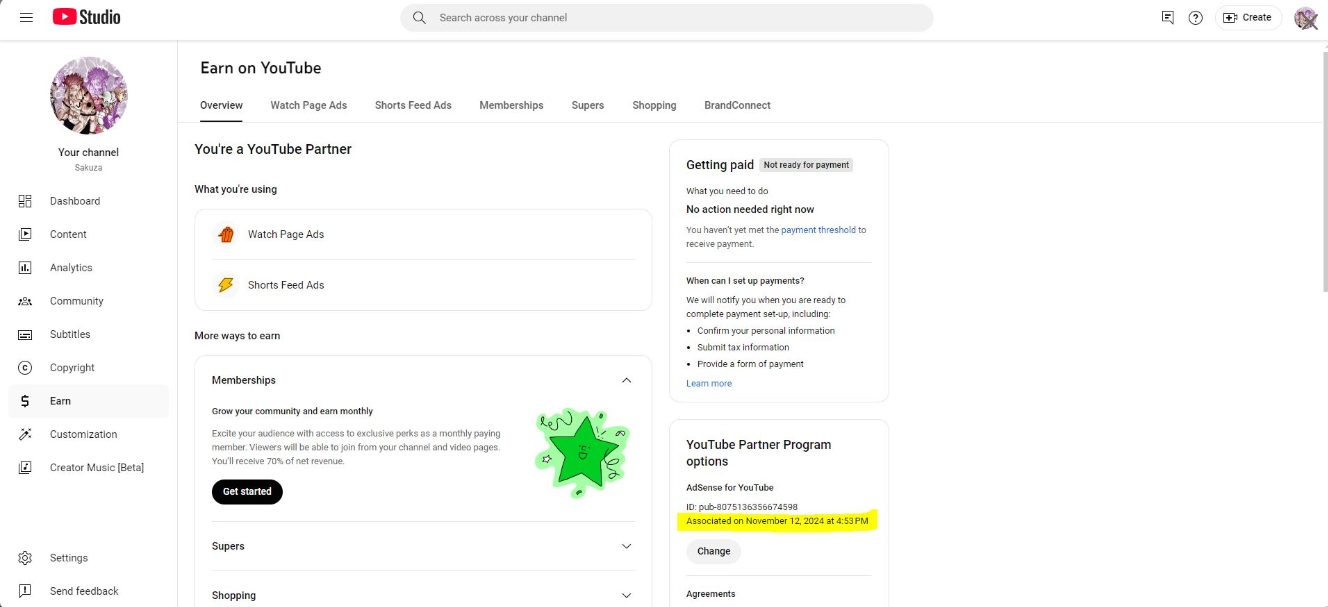The width and height of the screenshot is (1328, 607).
Task: Click the Analytics bar chart icon
Action: click(x=26, y=268)
